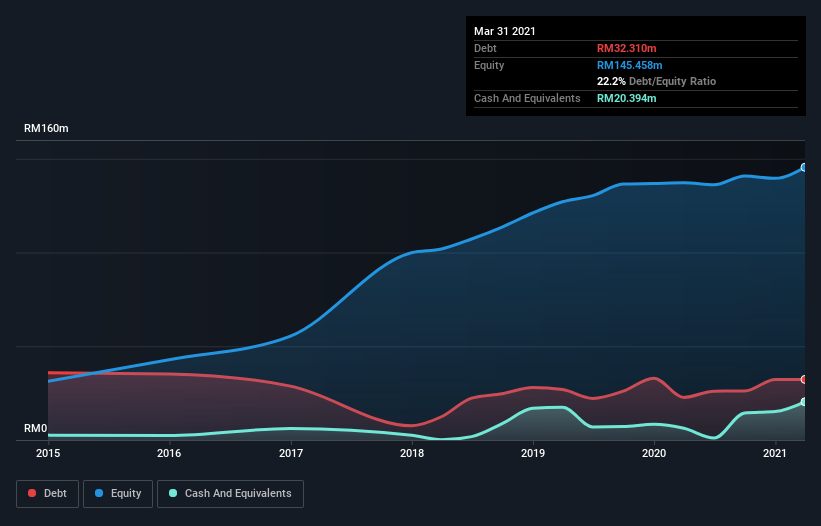Click the teal Cash endpoint marker

click(x=803, y=402)
